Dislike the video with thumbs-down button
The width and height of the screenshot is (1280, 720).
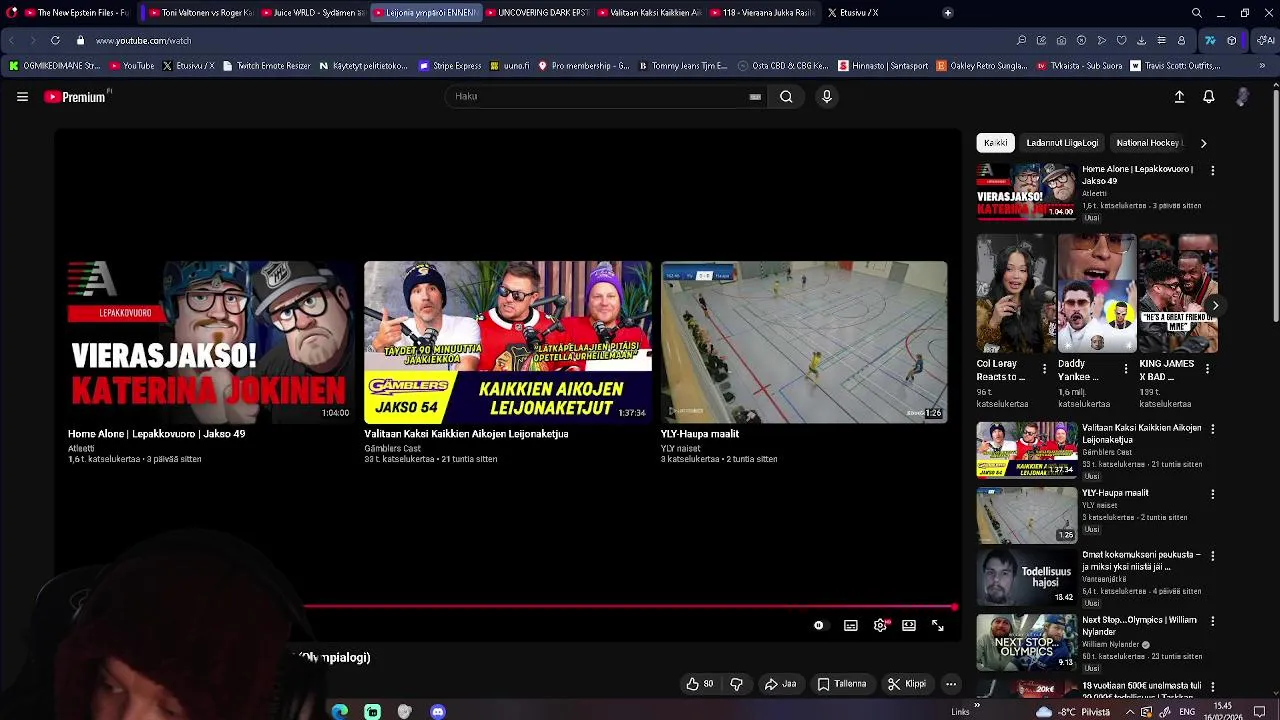736,684
